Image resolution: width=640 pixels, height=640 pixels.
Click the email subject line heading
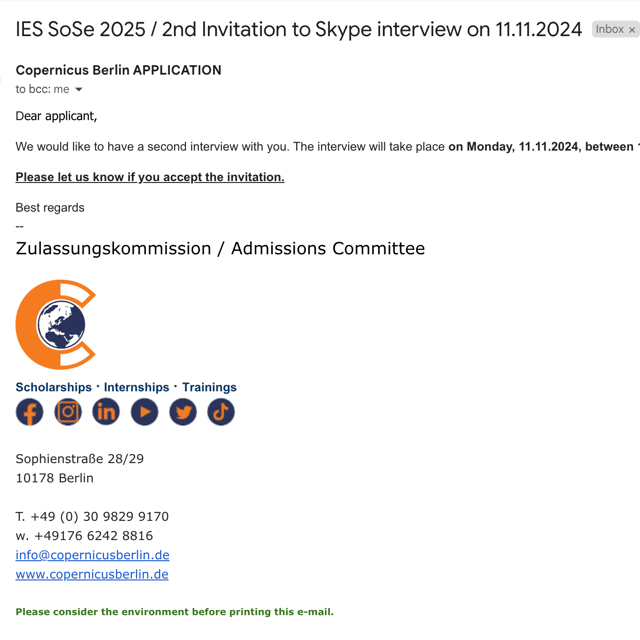299,29
